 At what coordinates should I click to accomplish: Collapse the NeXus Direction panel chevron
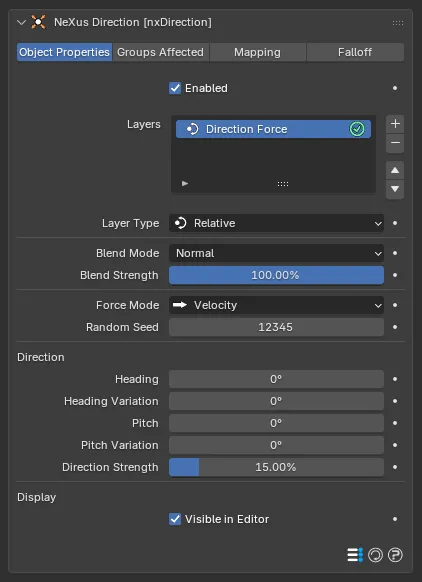click(22, 23)
